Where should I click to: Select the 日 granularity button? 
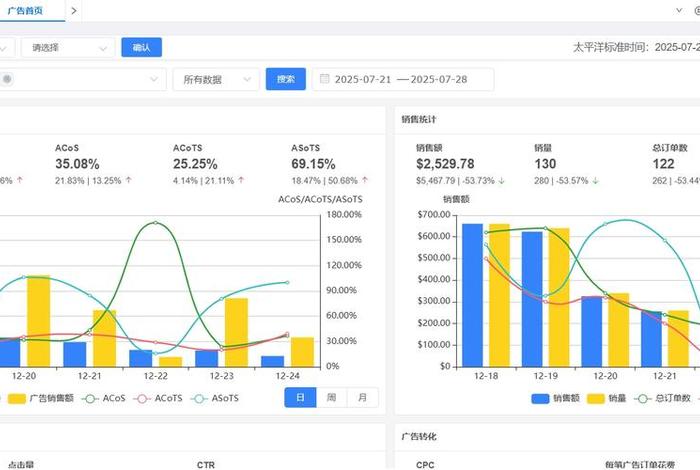pyautogui.click(x=300, y=397)
